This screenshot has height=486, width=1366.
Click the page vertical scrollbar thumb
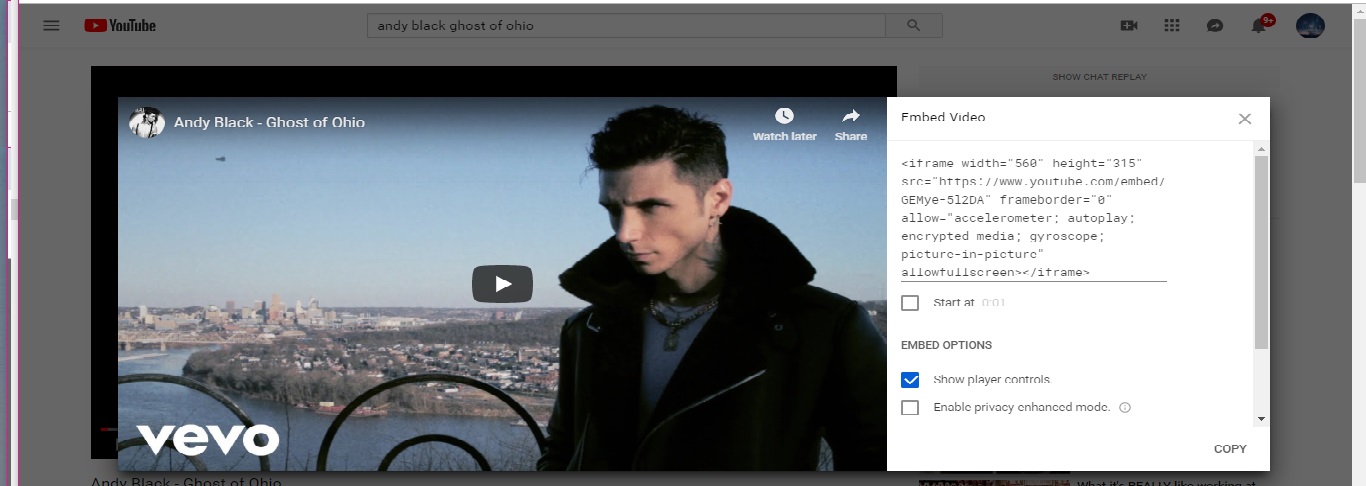(x=1359, y=99)
